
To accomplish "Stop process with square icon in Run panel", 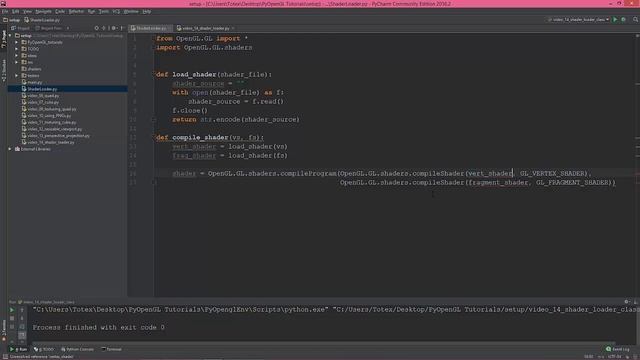I will pyautogui.click(x=12, y=318).
